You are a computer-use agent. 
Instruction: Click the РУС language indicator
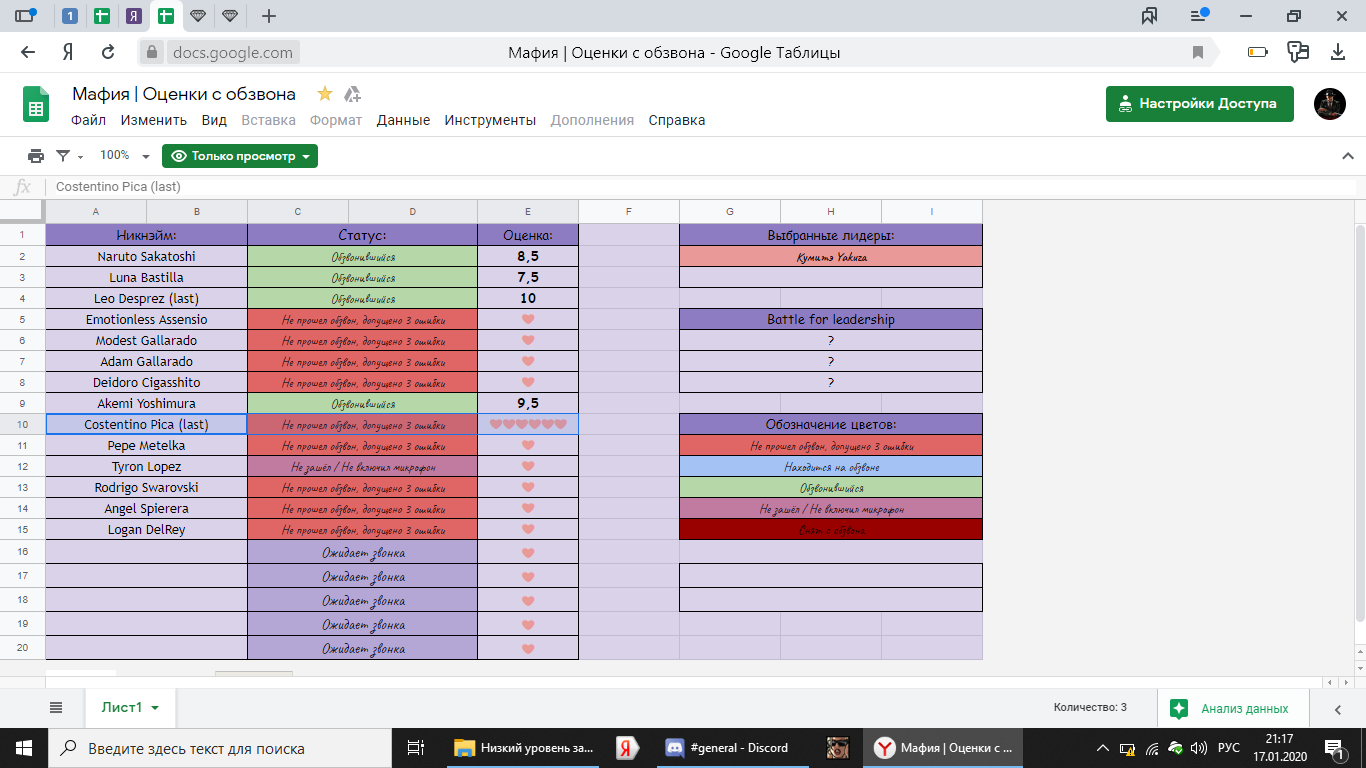[1229, 748]
